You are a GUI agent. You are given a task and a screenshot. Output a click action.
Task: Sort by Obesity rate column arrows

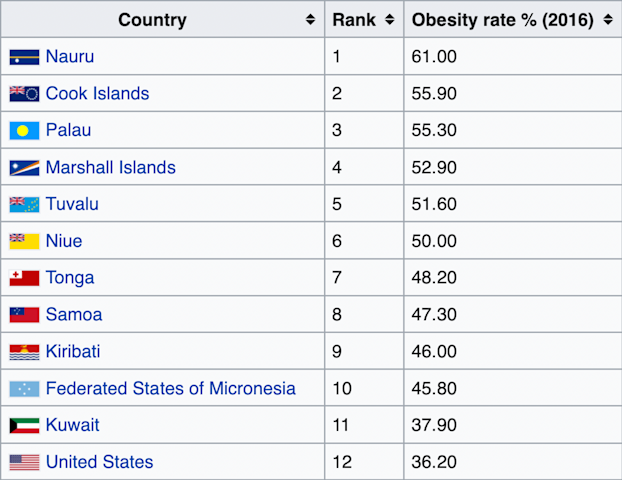tap(608, 19)
